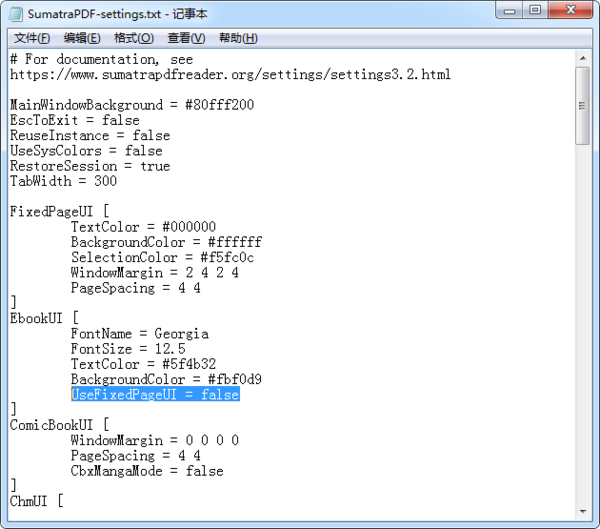
Task: Click the CbxMangaMode = false line
Action: tap(147, 471)
